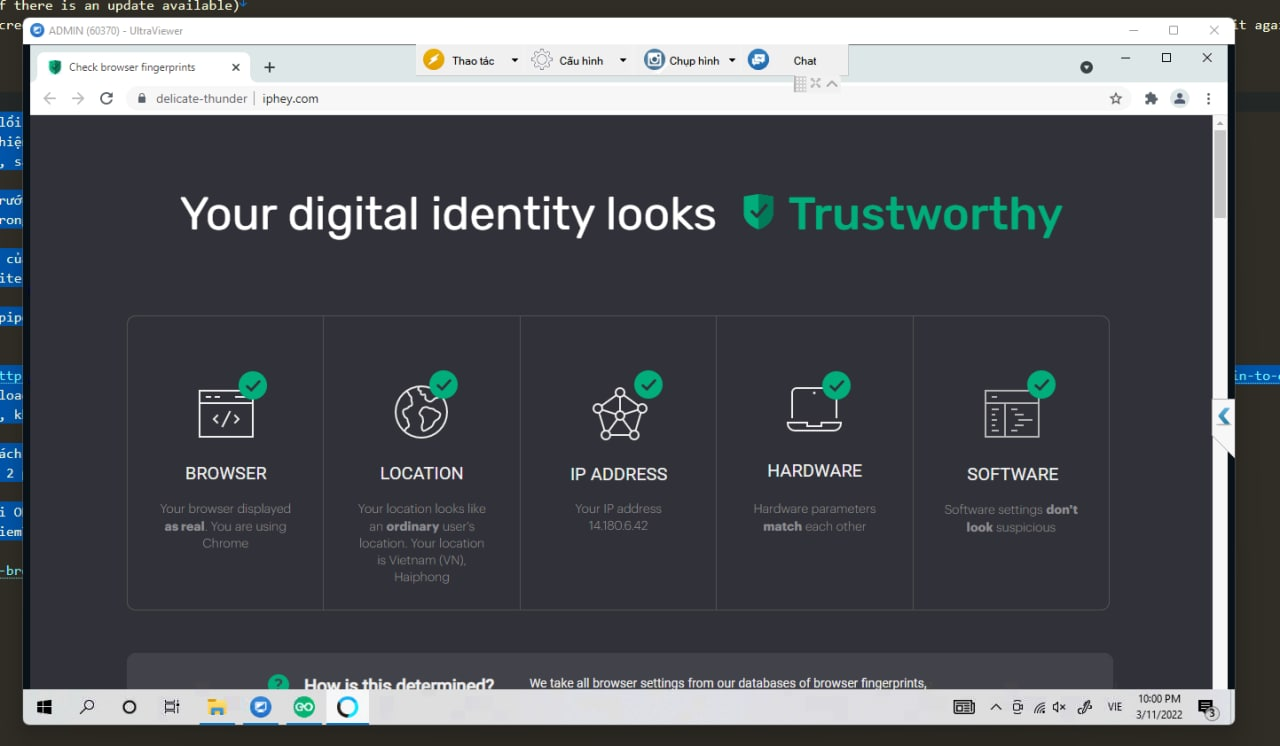Show hidden tray icons chevron
1280x746 pixels.
click(x=996, y=707)
